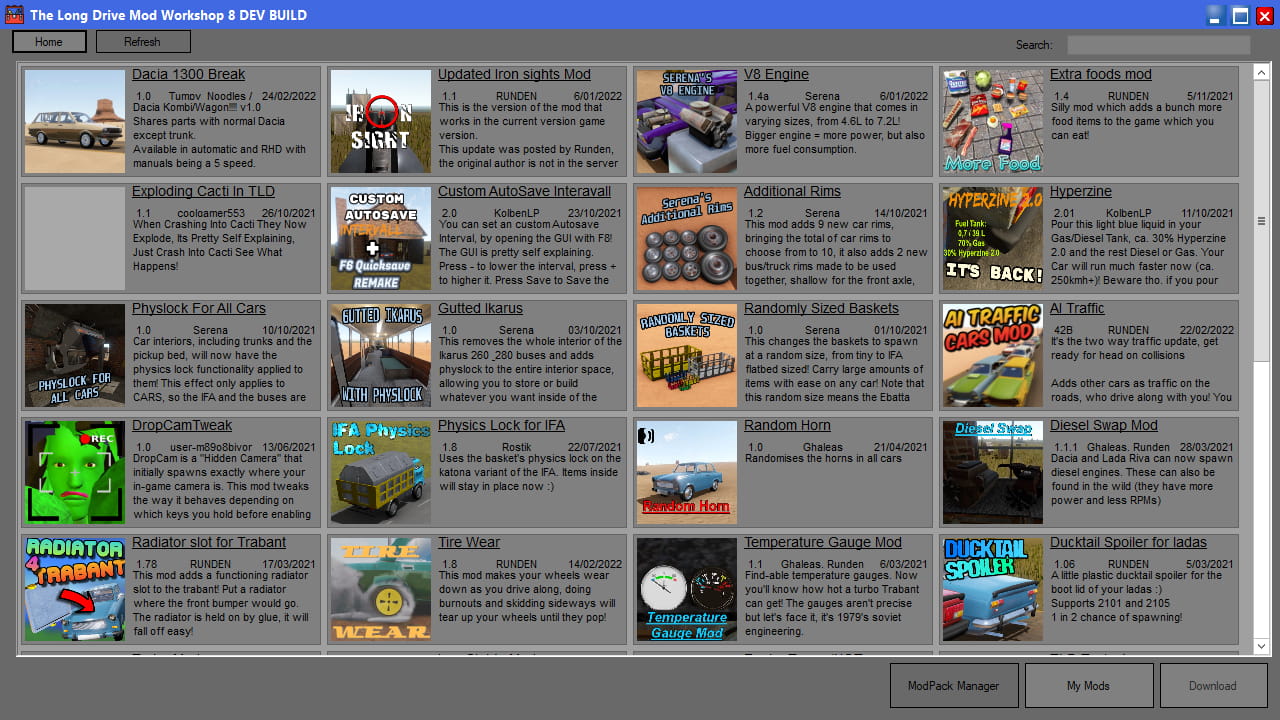Viewport: 1280px width, 720px height.
Task: Focus the Search input field
Action: (1159, 45)
